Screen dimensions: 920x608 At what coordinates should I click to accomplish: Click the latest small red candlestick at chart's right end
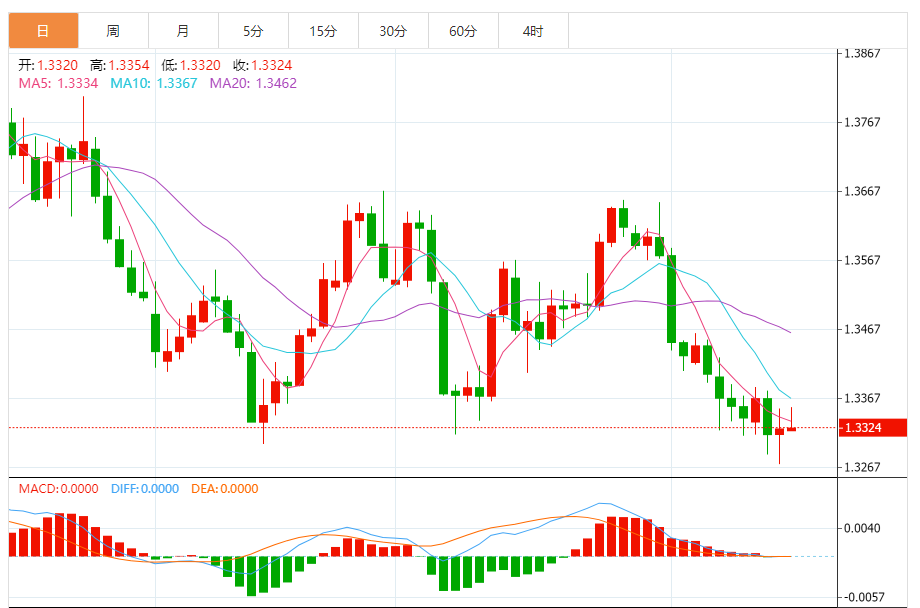[792, 429]
